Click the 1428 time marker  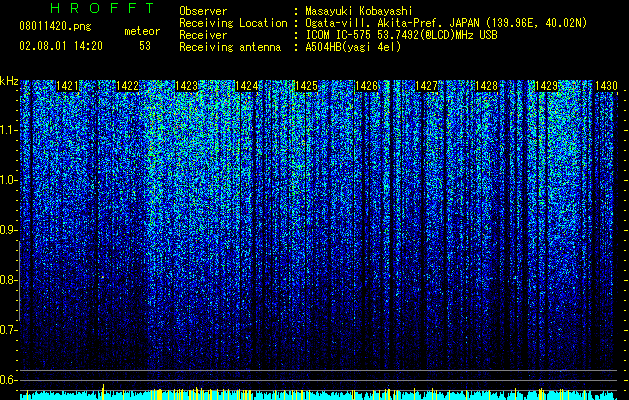(x=486, y=86)
